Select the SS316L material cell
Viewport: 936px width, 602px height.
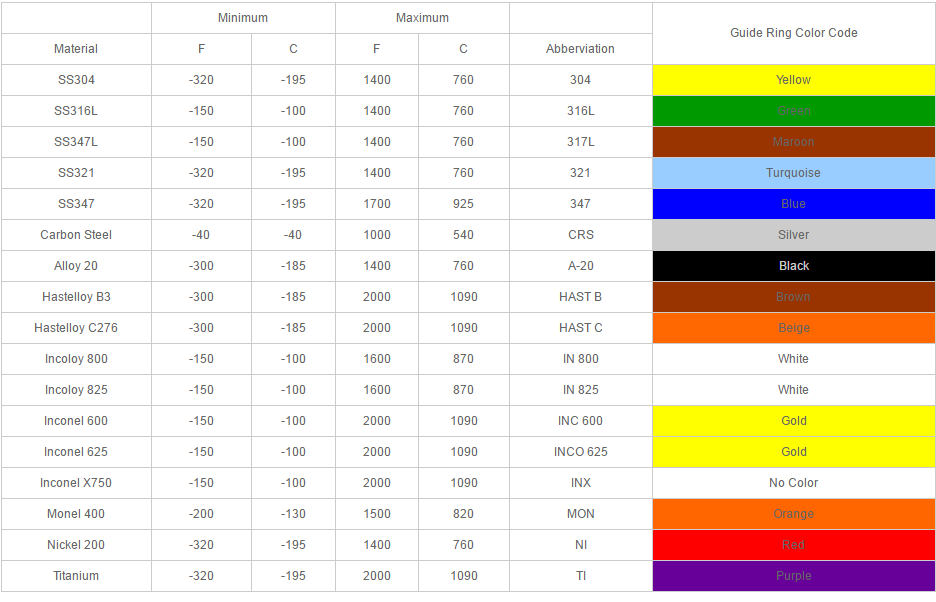(76, 111)
